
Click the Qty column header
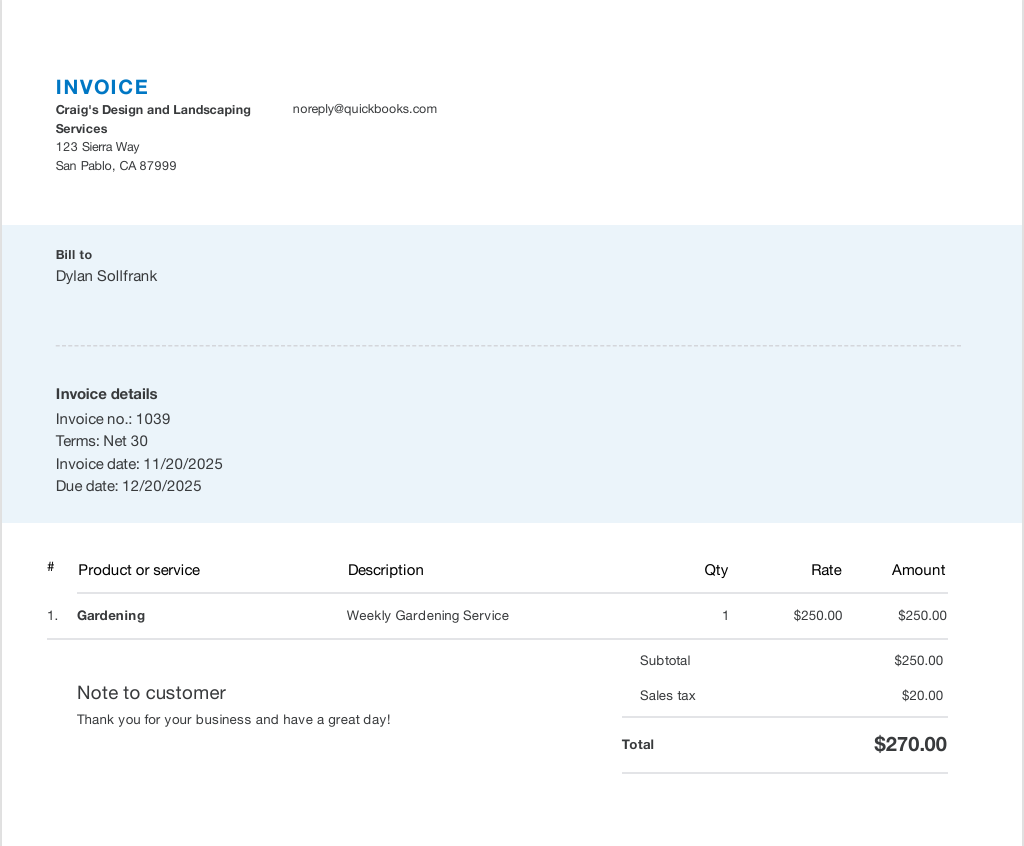tap(716, 570)
